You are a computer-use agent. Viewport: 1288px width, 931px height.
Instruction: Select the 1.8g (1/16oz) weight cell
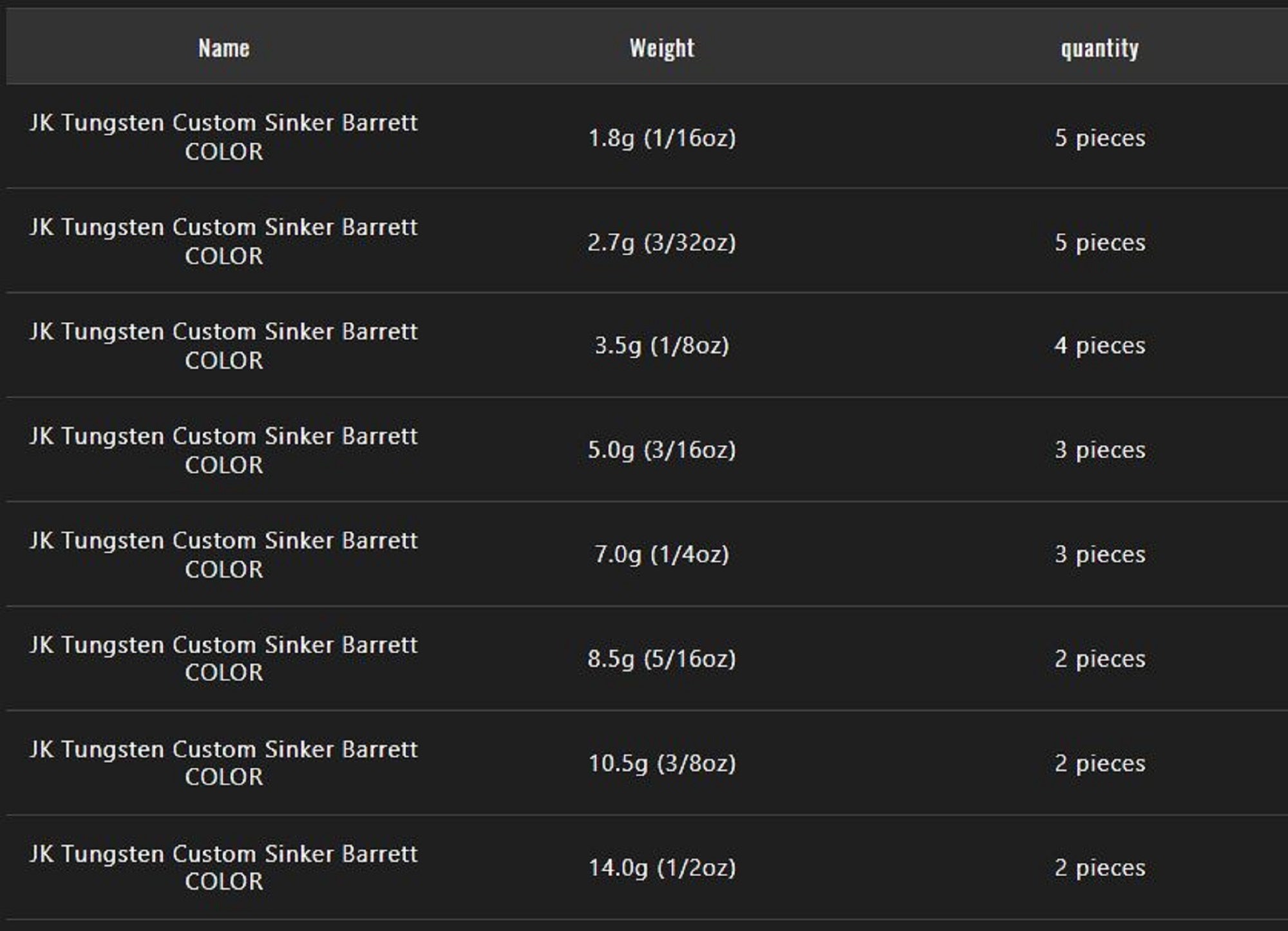(x=662, y=138)
